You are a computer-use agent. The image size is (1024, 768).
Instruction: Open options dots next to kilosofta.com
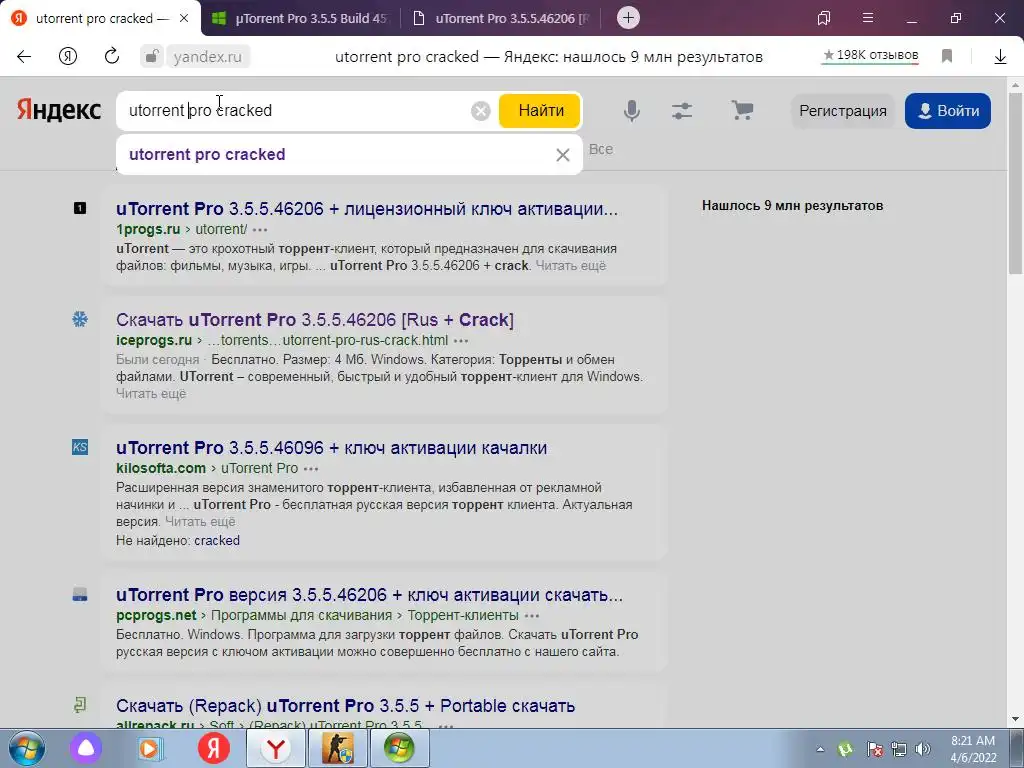(311, 469)
